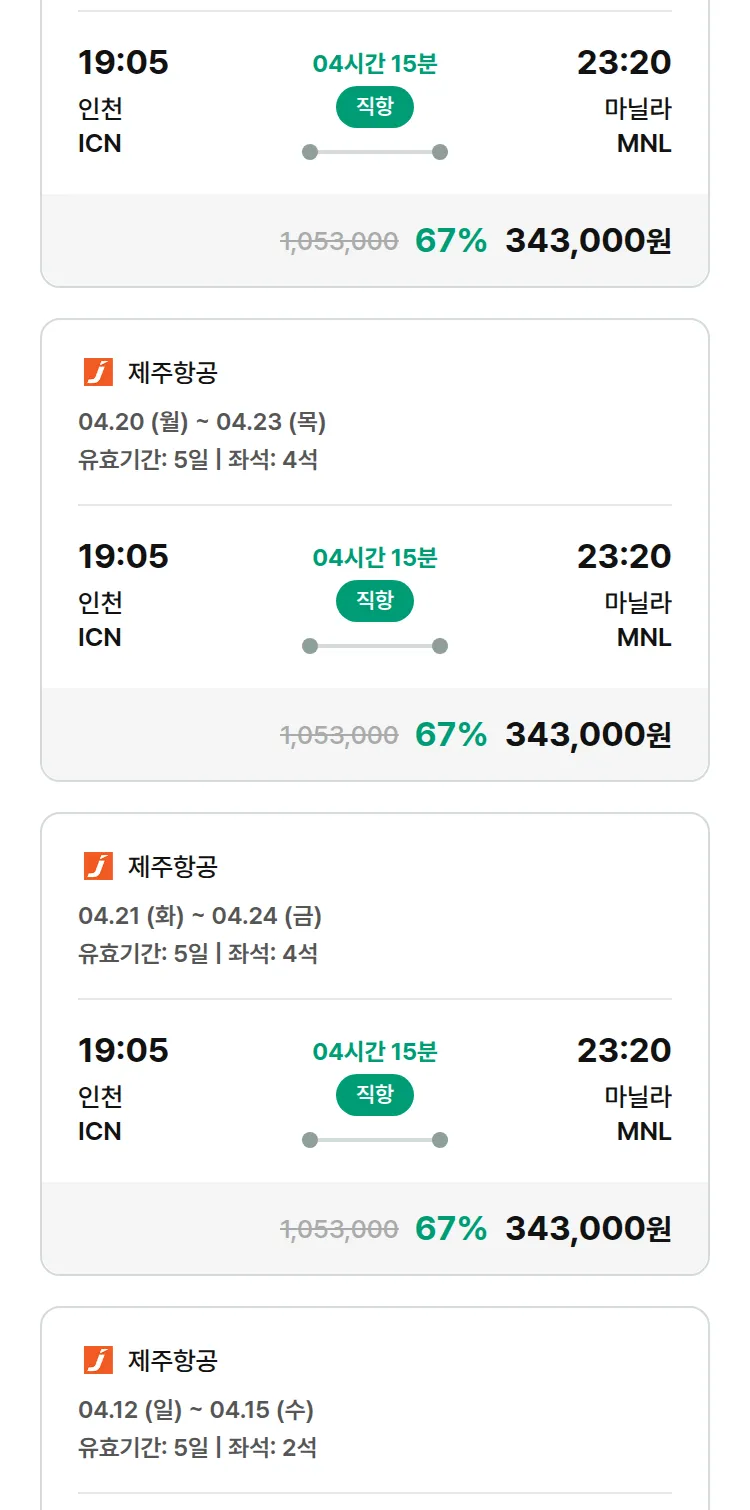Image resolution: width=750 pixels, height=1510 pixels.
Task: Click route line on 04.21 (화) flight
Action: (x=375, y=1140)
